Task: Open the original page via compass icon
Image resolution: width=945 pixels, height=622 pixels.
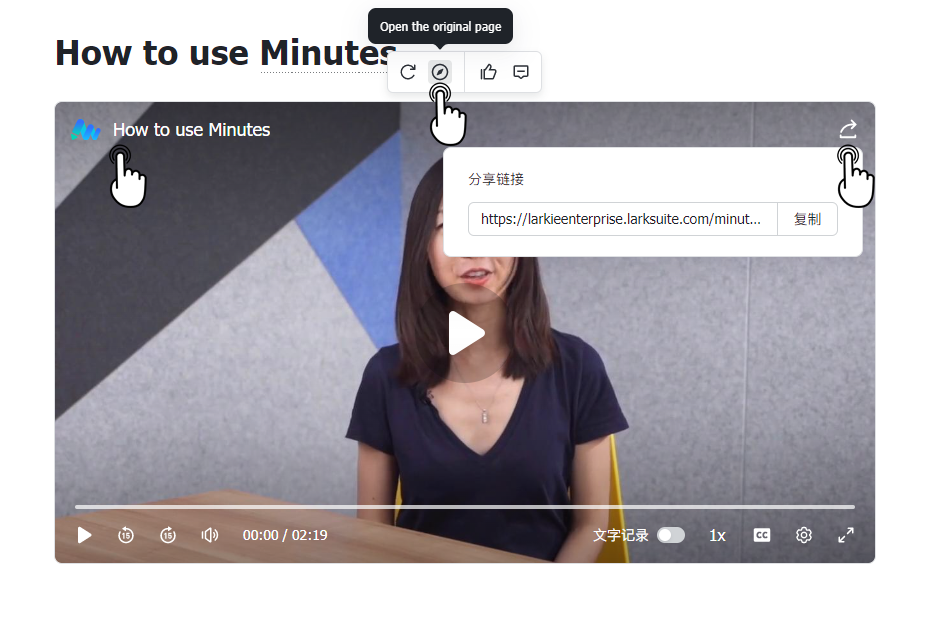Action: tap(439, 72)
